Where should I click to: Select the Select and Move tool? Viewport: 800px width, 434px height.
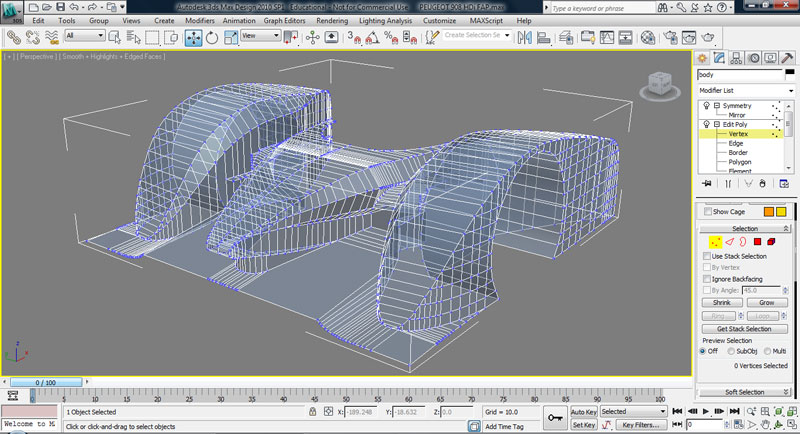(193, 37)
